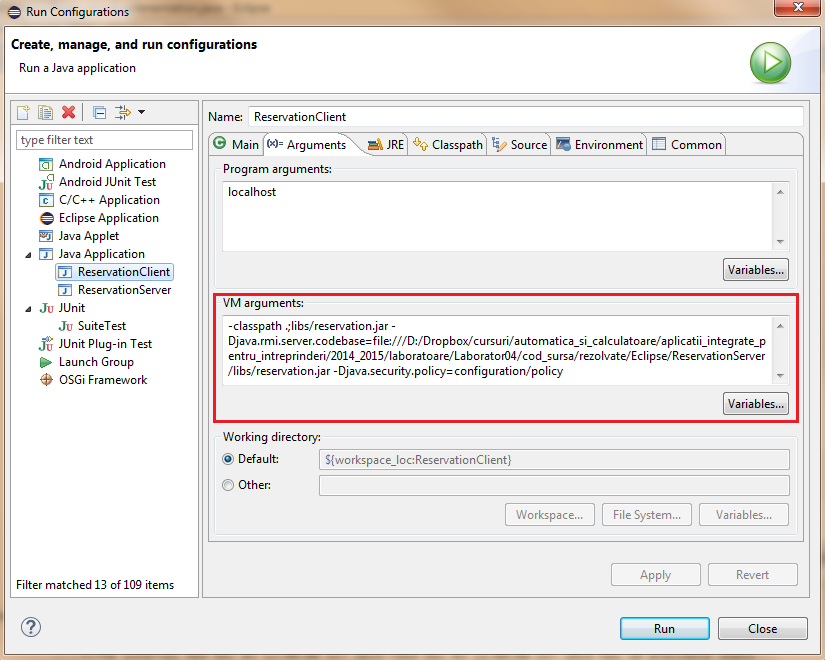This screenshot has width=825, height=660.
Task: Click the Other working directory text field
Action: [554, 485]
